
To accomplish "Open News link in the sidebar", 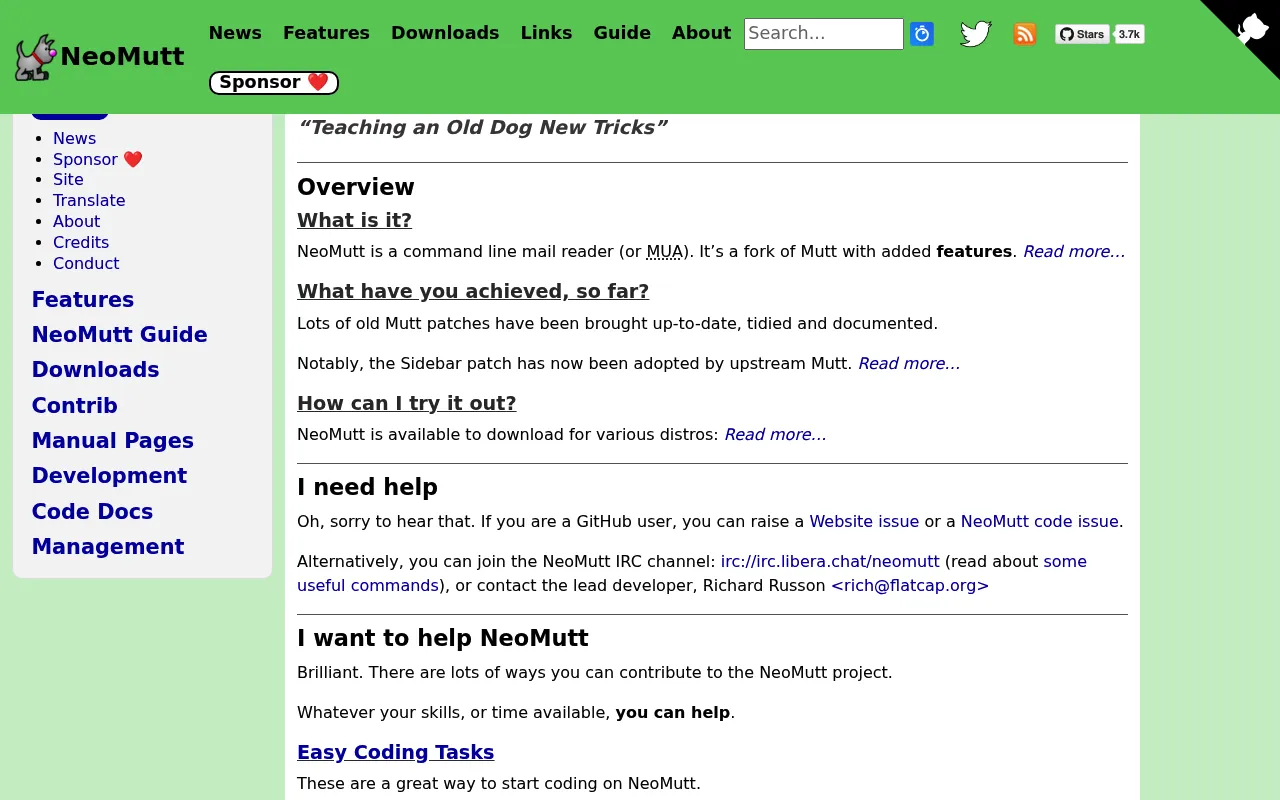I will click(x=75, y=139).
